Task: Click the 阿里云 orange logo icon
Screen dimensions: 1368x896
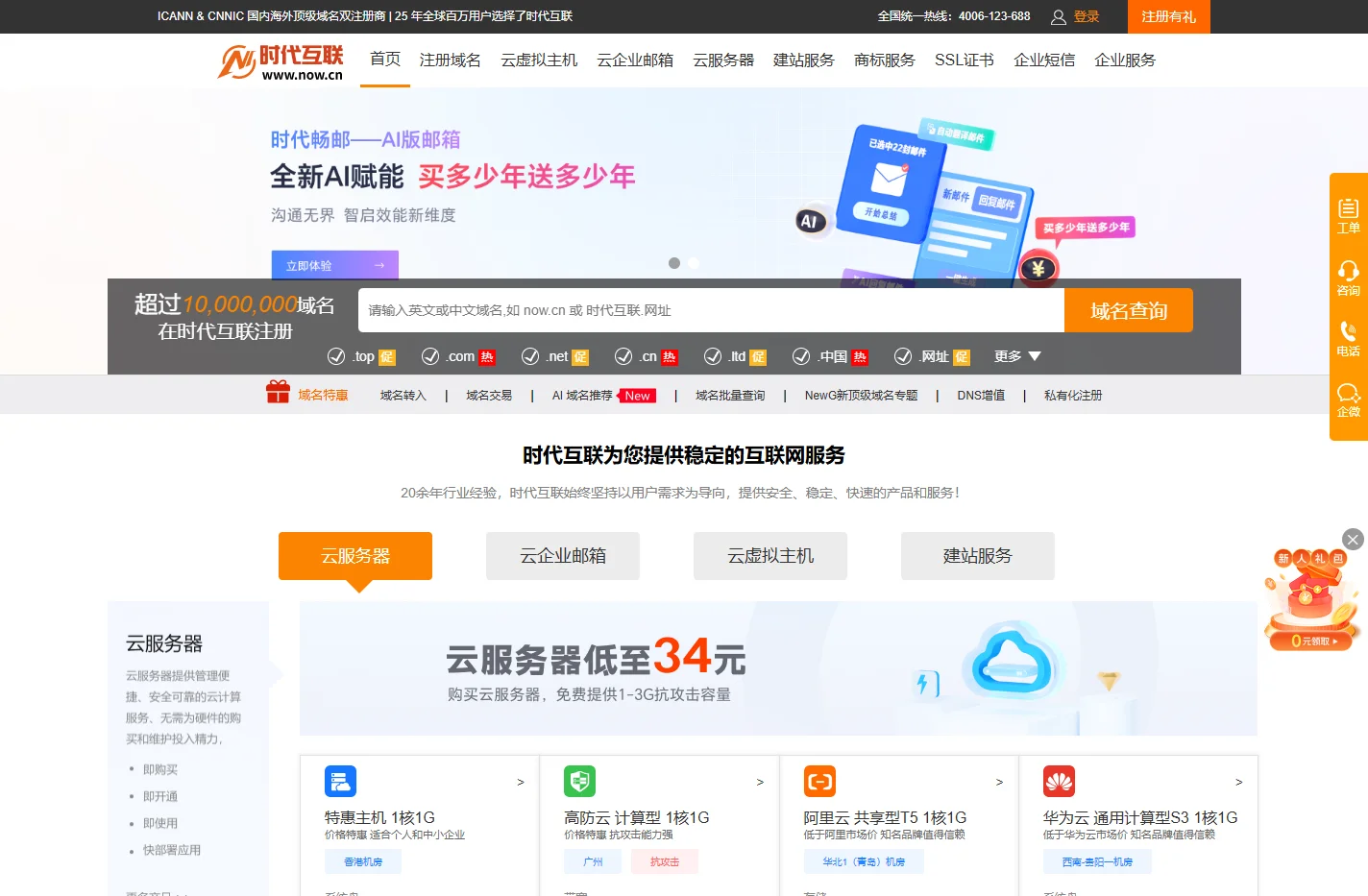Action: (x=819, y=781)
